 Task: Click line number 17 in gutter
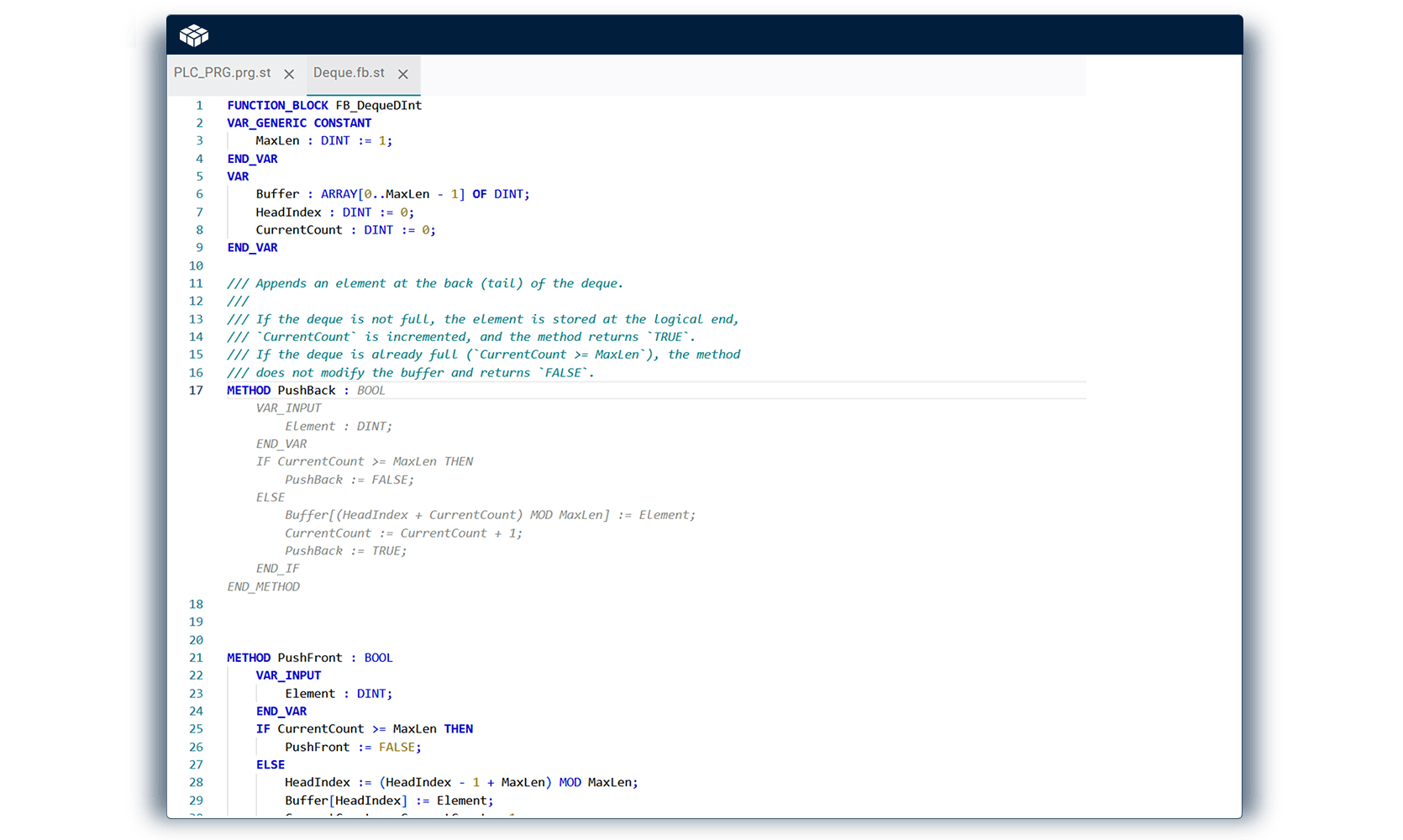[196, 391]
